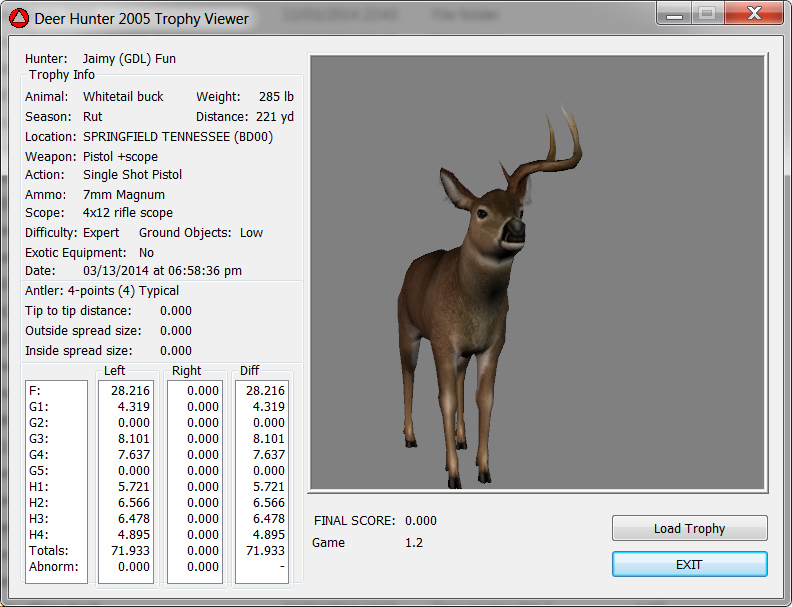This screenshot has height=607, width=792.
Task: Click the Load Trophy button
Action: [689, 528]
